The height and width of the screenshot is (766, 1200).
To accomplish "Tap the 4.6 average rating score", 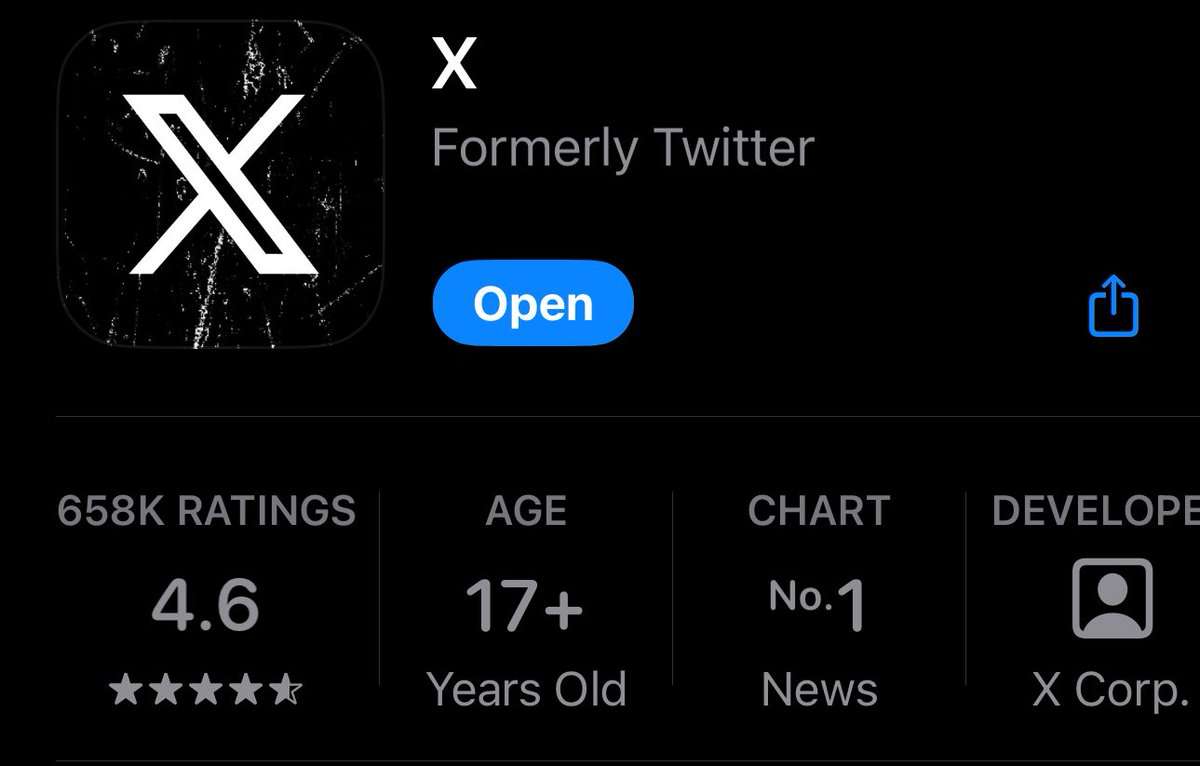I will click(208, 602).
